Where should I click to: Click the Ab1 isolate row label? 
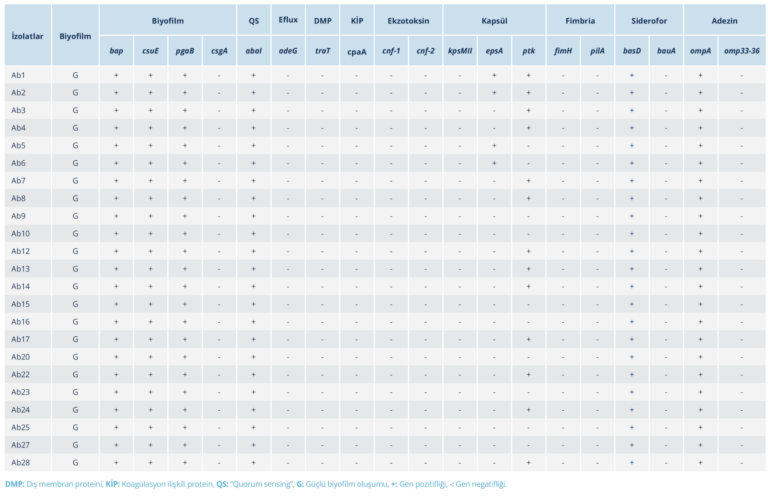[19, 76]
